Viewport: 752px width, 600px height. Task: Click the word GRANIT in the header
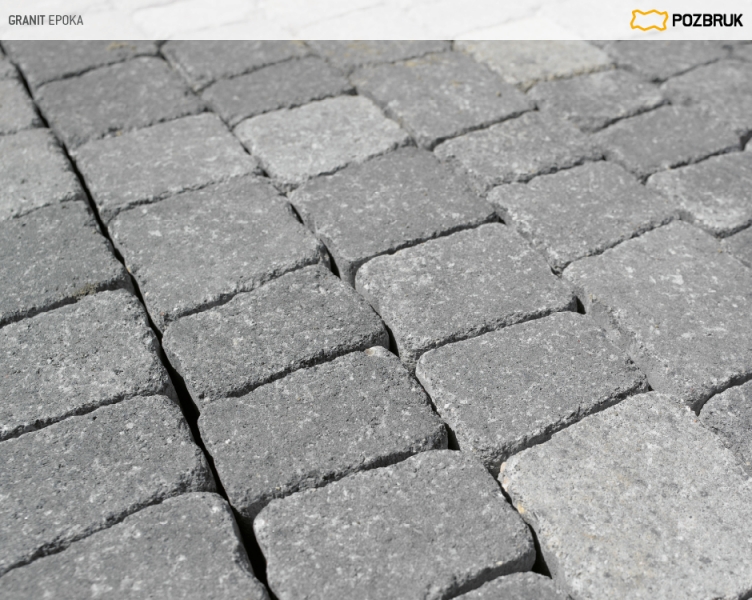[x=28, y=20]
